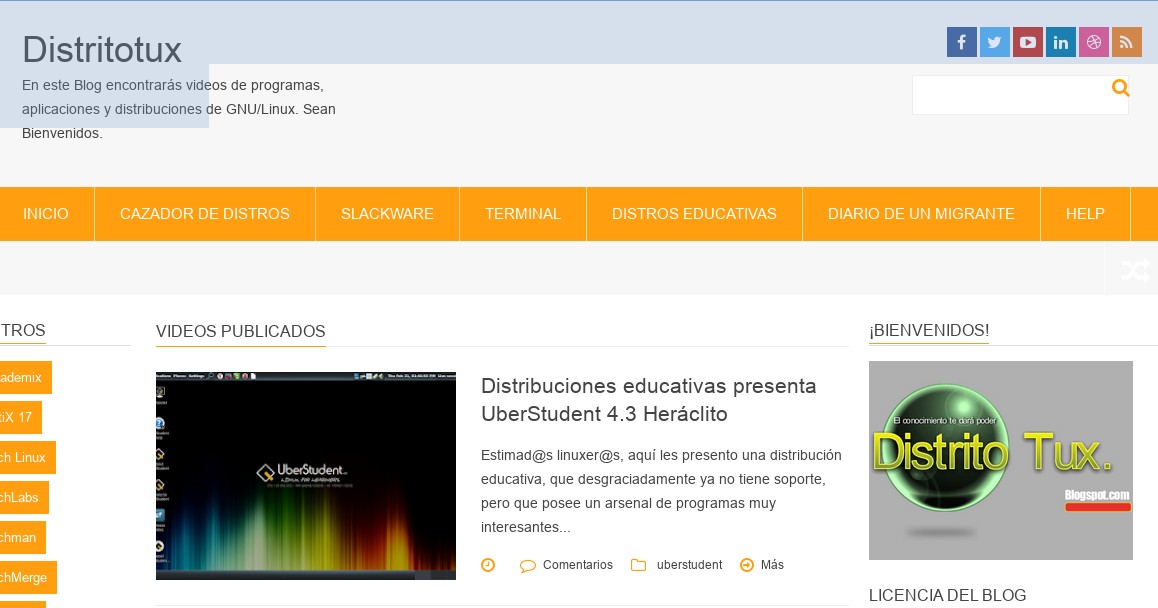Click the LinkedIn social icon
Viewport: 1158px width, 608px height.
tap(1060, 42)
